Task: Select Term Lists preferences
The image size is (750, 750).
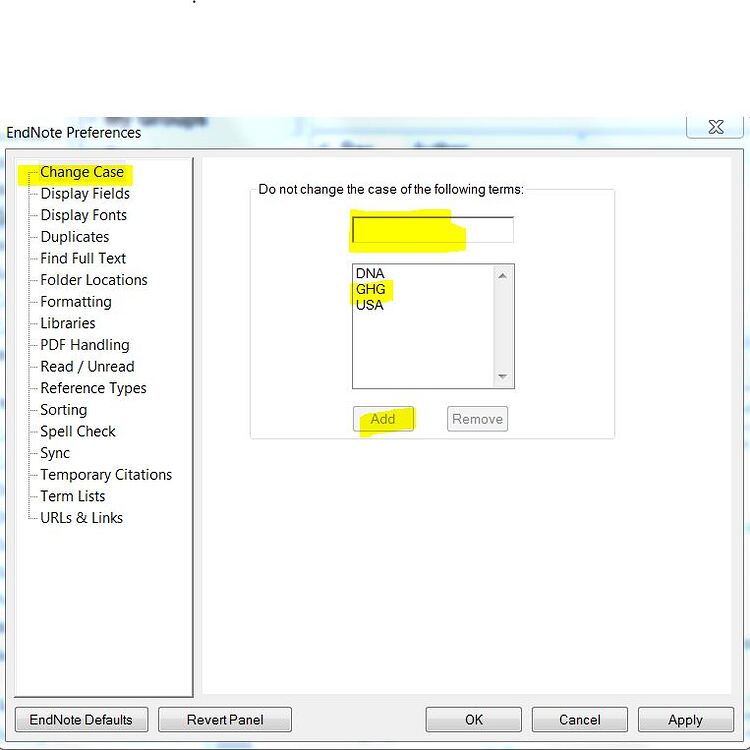Action: (x=73, y=496)
